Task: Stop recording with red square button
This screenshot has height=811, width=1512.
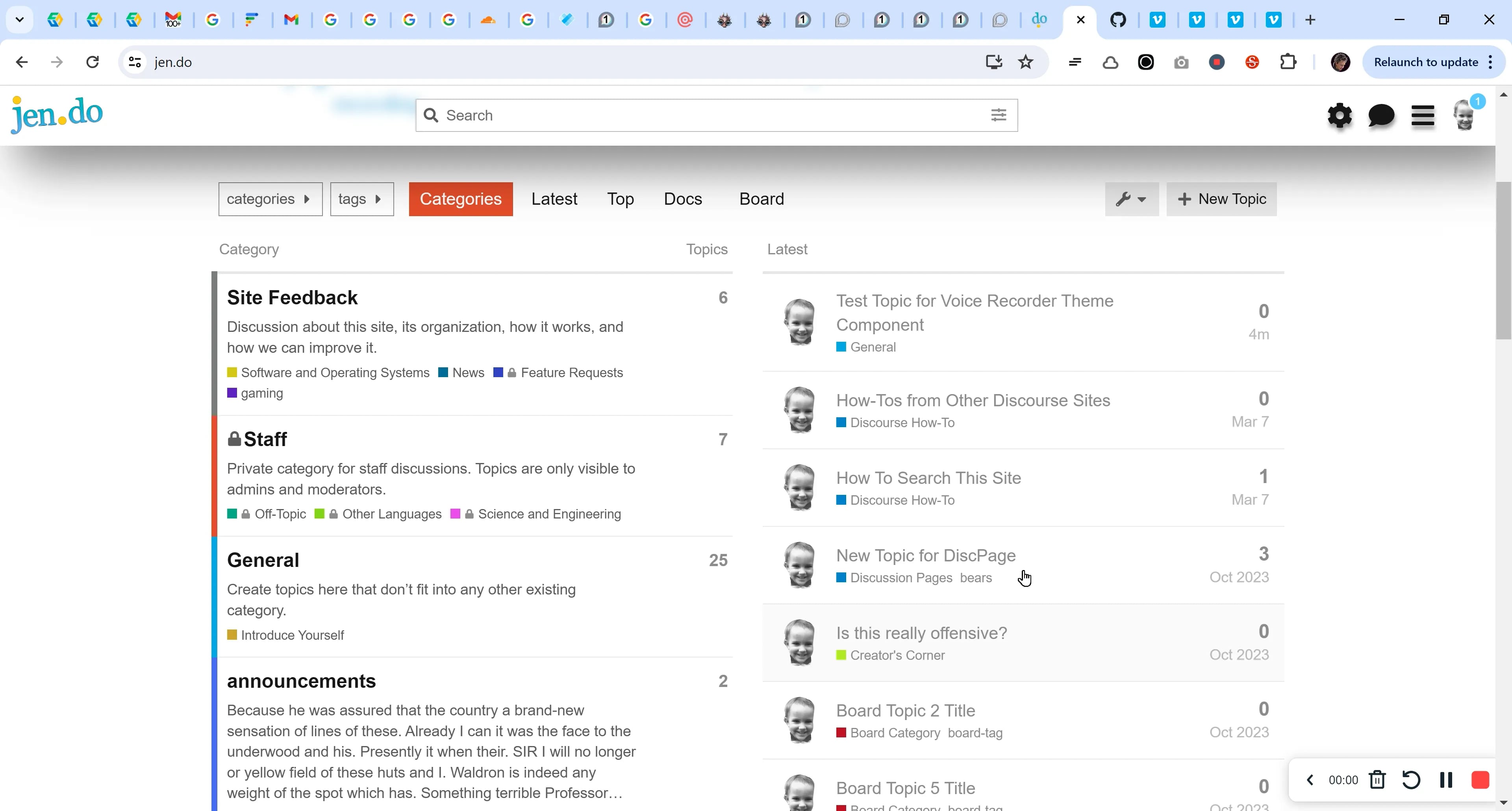Action: tap(1480, 780)
